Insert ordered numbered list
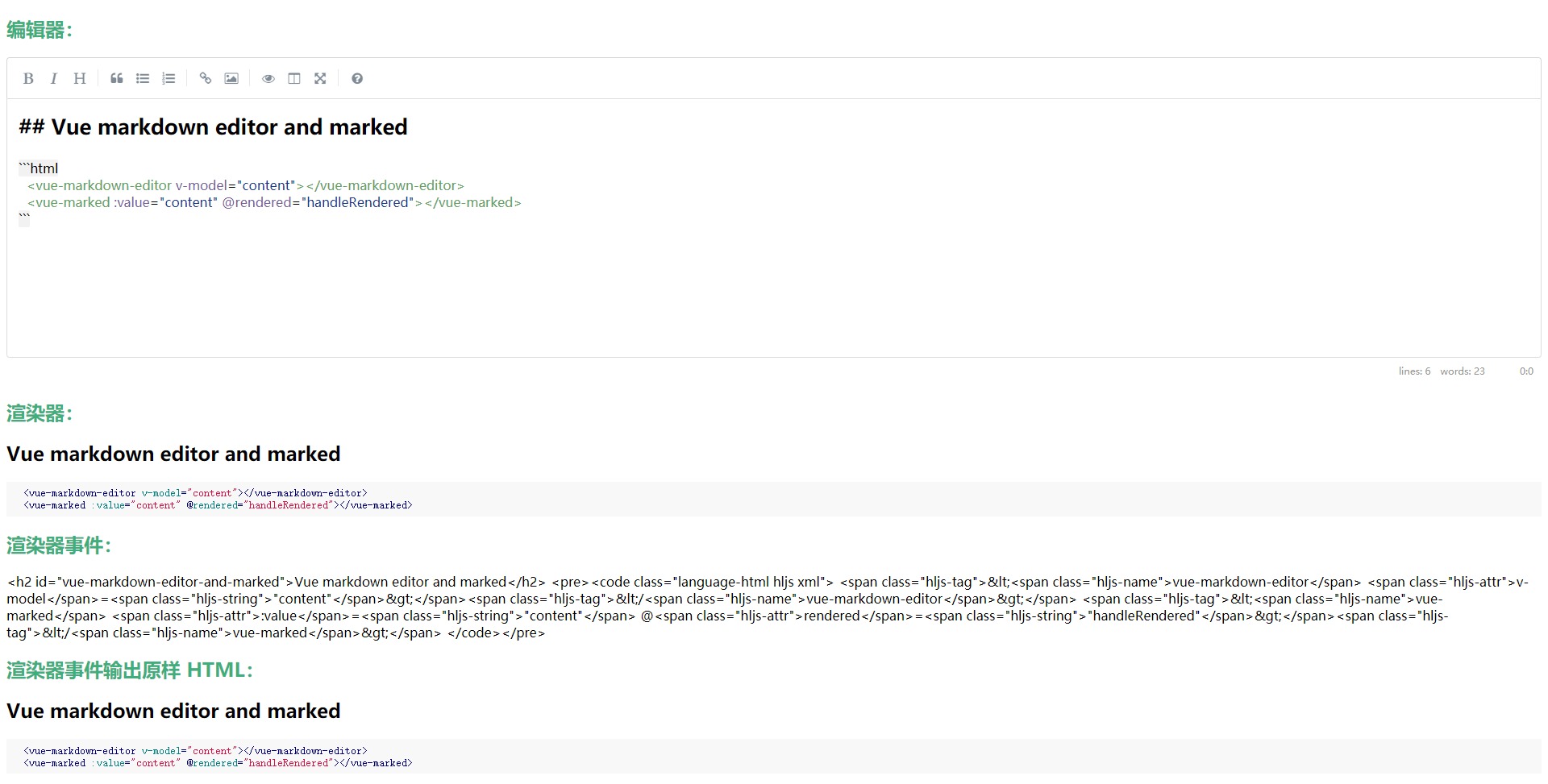Image resolution: width=1548 pixels, height=784 pixels. (x=169, y=78)
